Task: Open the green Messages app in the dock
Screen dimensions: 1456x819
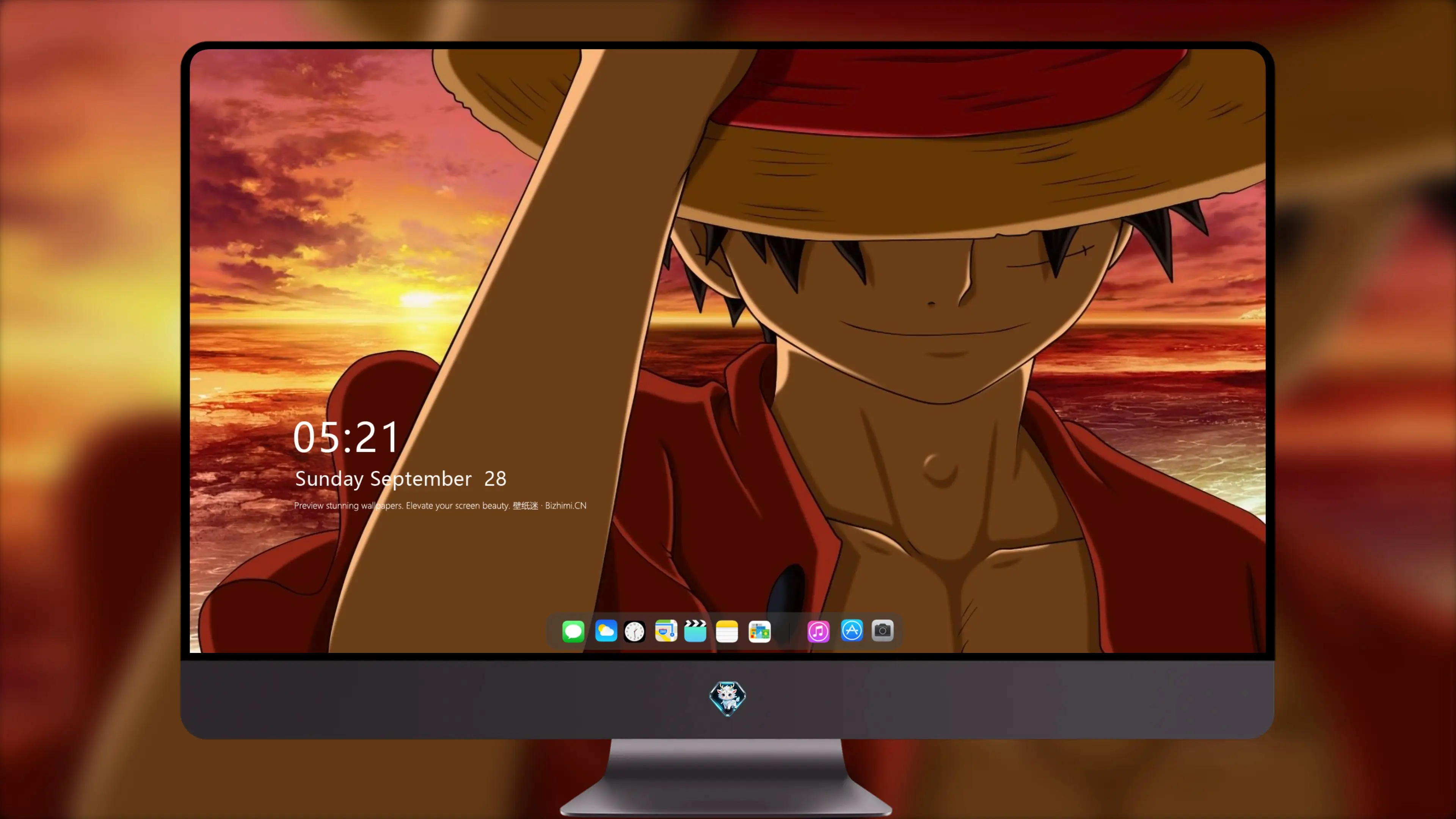Action: click(573, 631)
